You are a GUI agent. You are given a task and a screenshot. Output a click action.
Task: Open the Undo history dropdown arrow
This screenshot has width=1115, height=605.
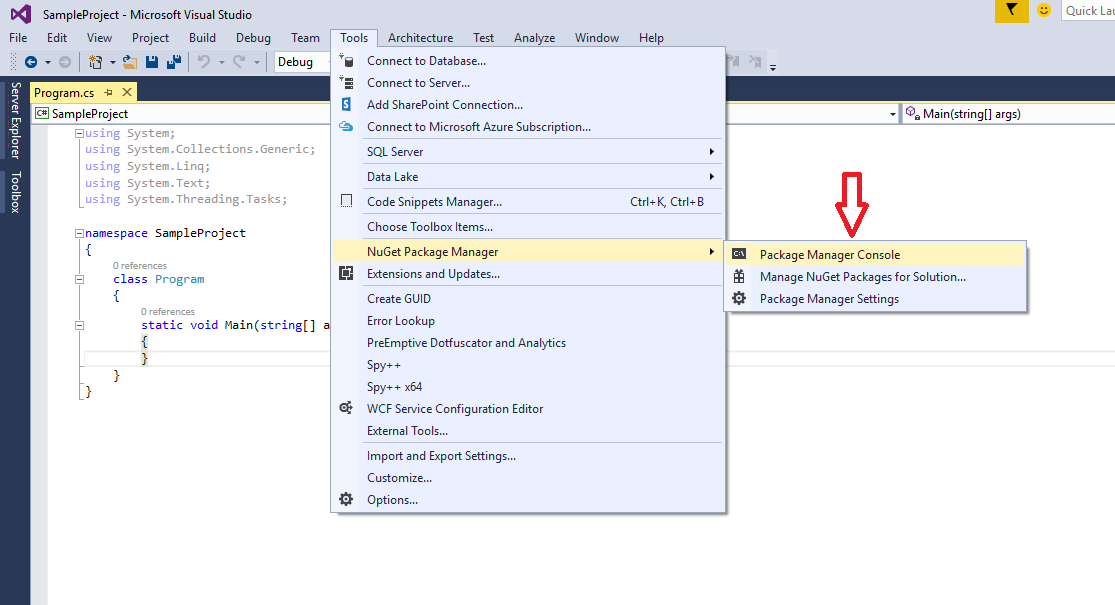[x=221, y=63]
